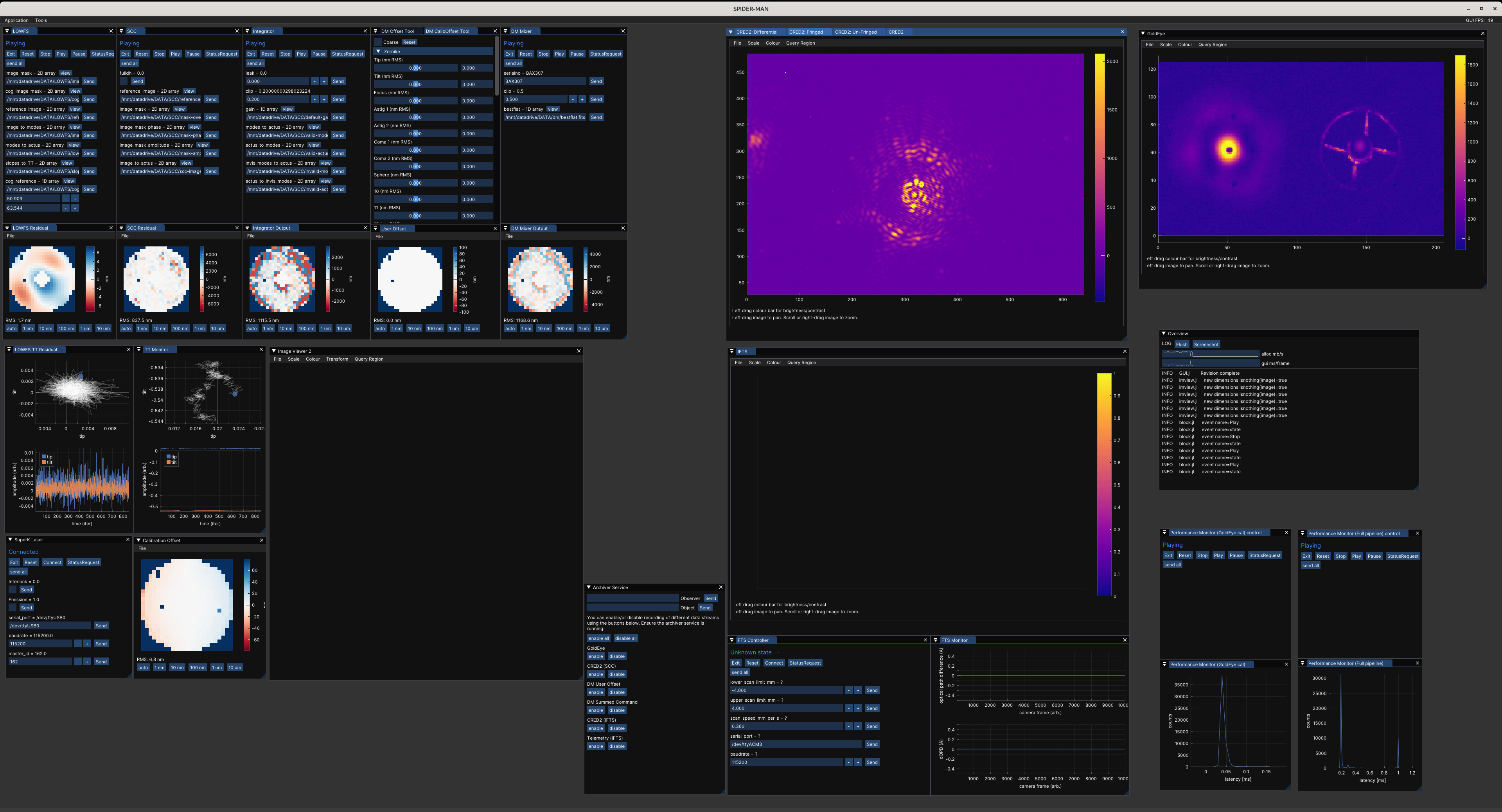The width and height of the screenshot is (1502, 812).
Task: Click enable all in Archiver Service
Action: click(x=598, y=639)
